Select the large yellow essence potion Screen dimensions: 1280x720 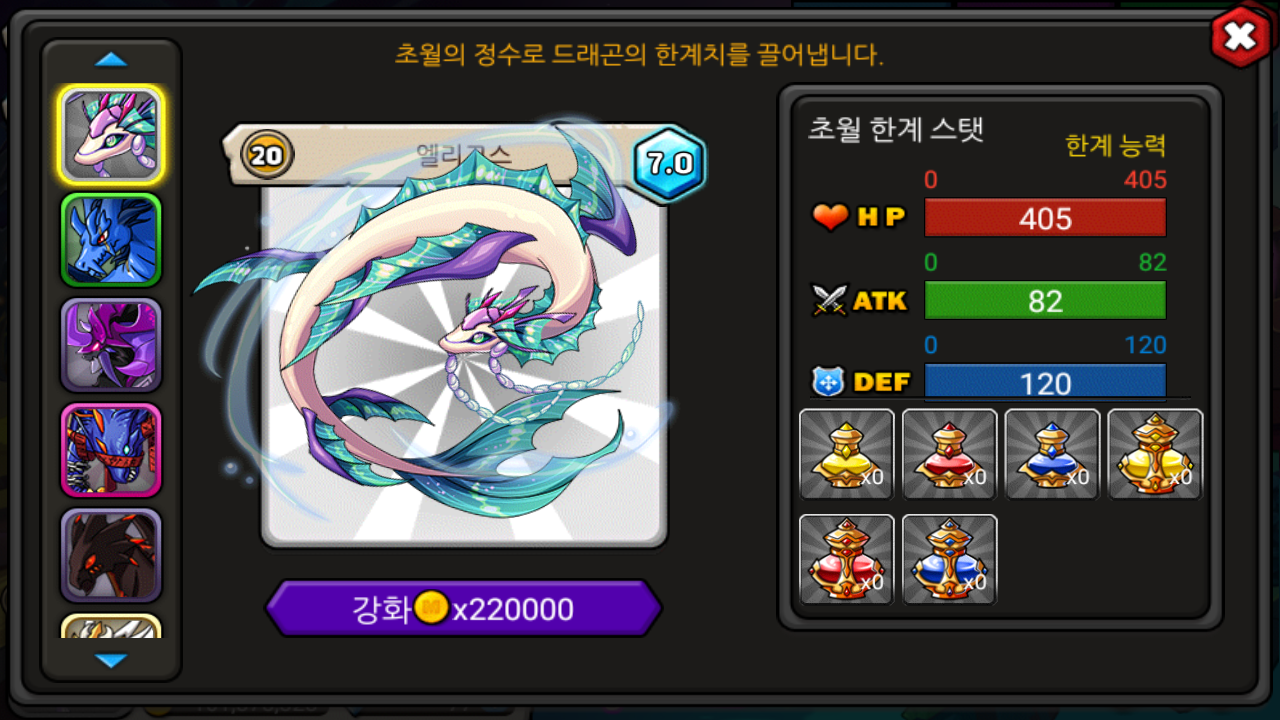coord(1155,454)
